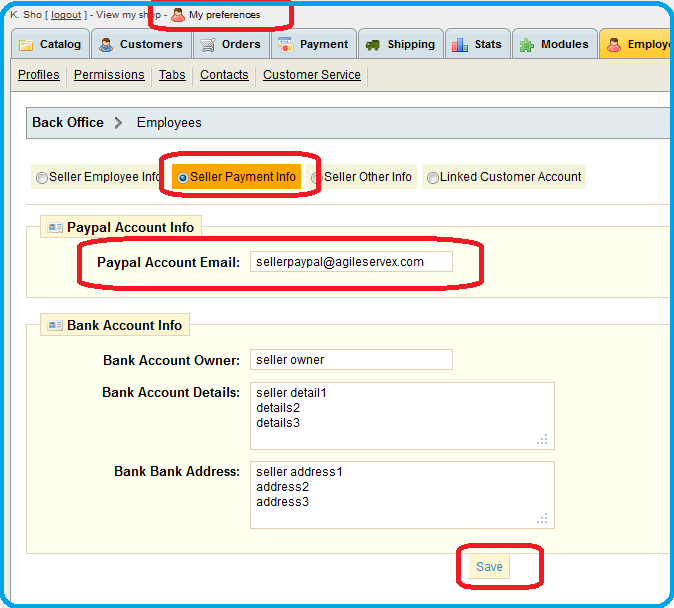Click the Customers person icon

(x=106, y=44)
